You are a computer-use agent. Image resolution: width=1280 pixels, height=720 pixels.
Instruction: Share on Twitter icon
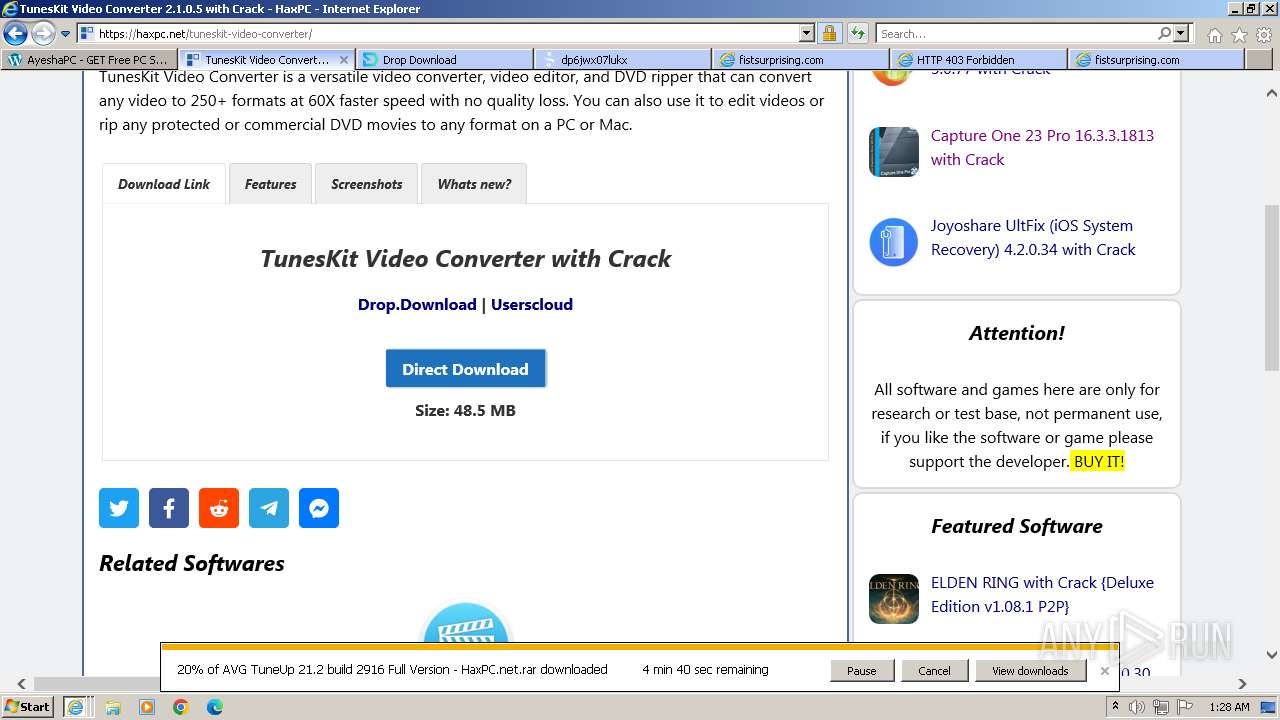click(x=119, y=508)
